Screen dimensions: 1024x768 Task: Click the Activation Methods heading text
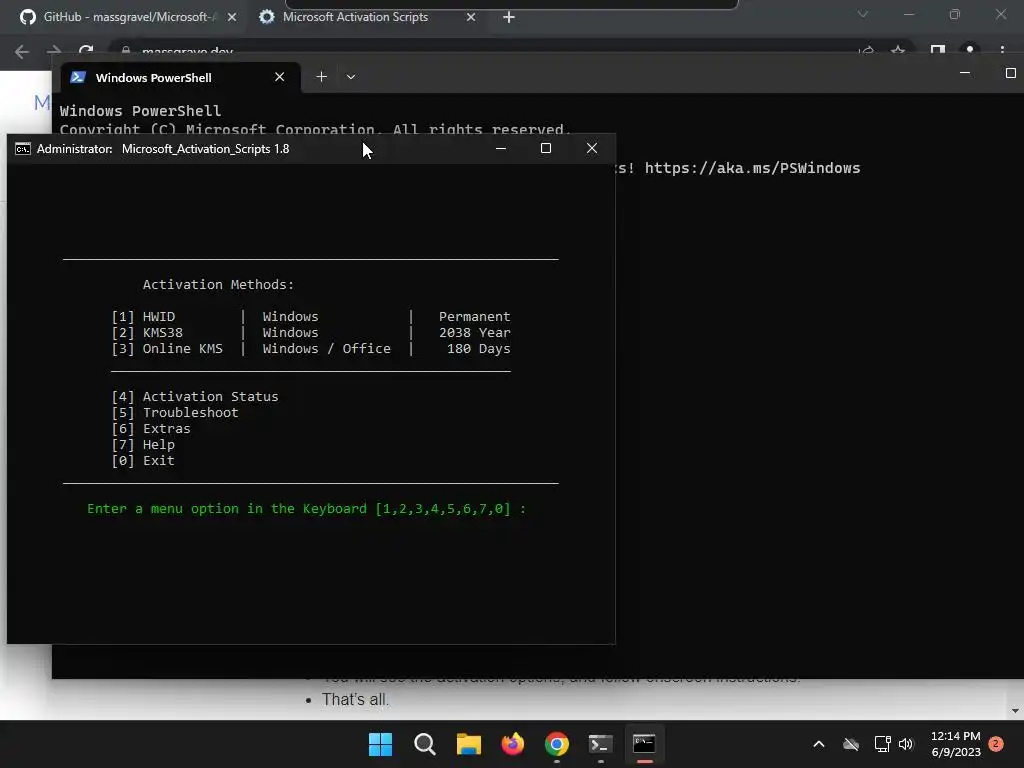pyautogui.click(x=218, y=285)
